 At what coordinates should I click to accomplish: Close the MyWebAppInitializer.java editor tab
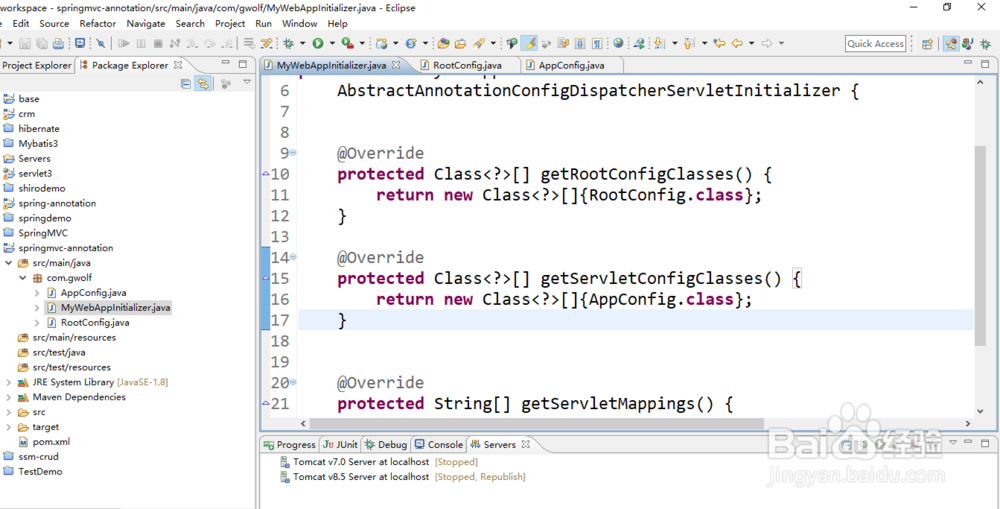click(395, 65)
